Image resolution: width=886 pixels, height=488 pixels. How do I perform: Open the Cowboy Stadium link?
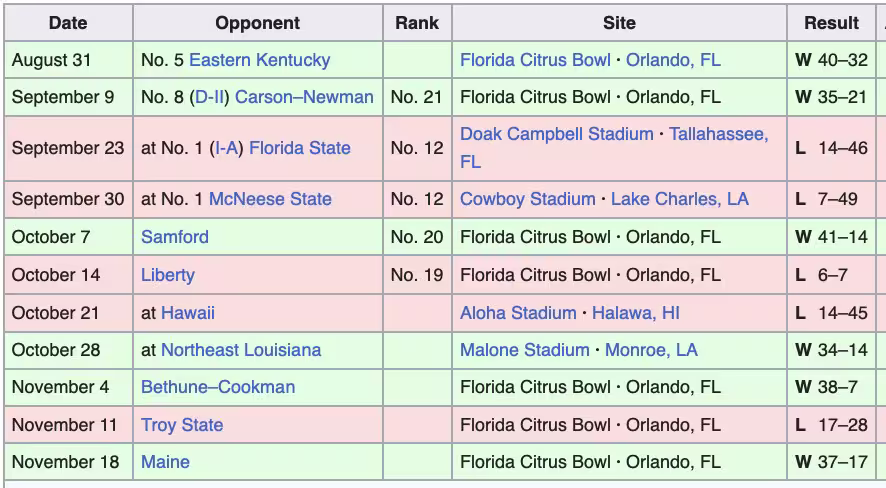pyautogui.click(x=527, y=199)
